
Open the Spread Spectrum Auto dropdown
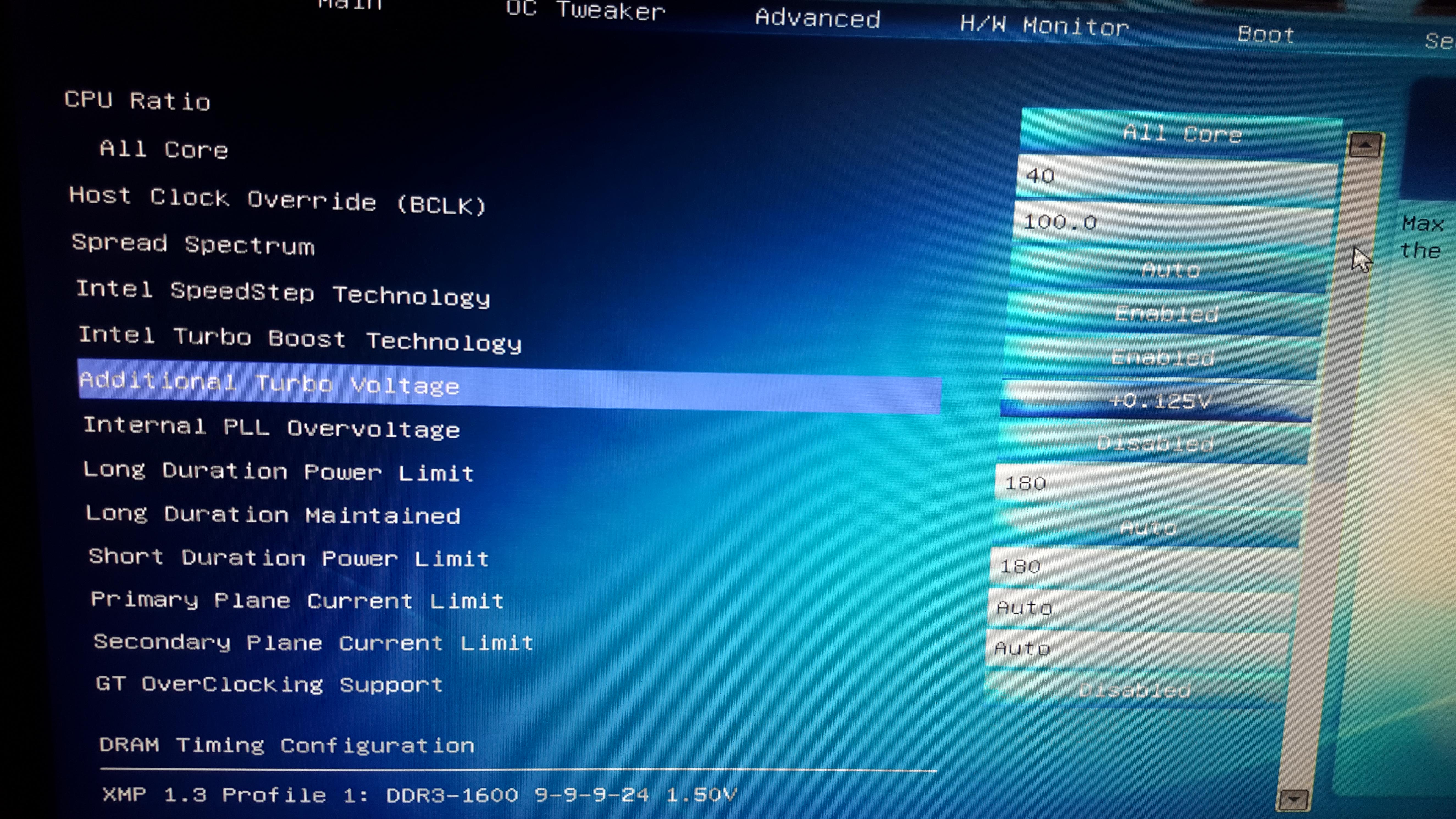click(1169, 270)
